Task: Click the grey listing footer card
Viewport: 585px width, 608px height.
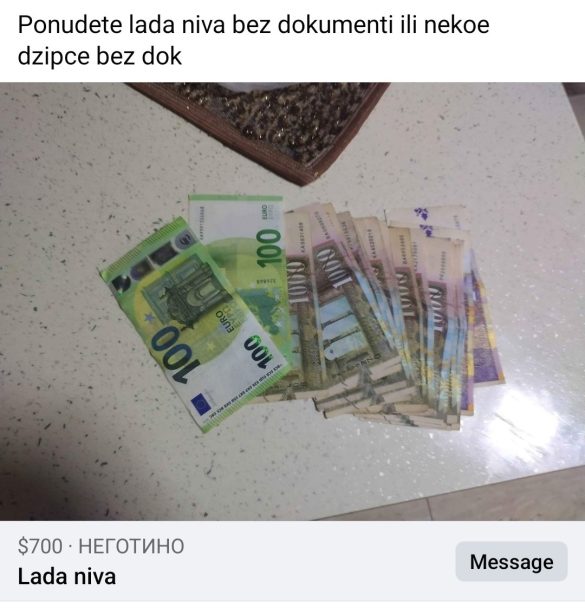Action: [x=292, y=561]
